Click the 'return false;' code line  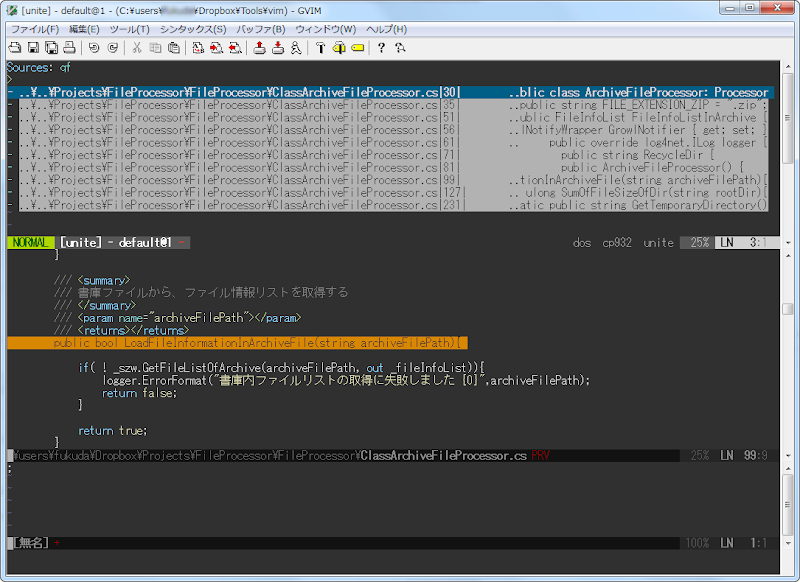[139, 393]
